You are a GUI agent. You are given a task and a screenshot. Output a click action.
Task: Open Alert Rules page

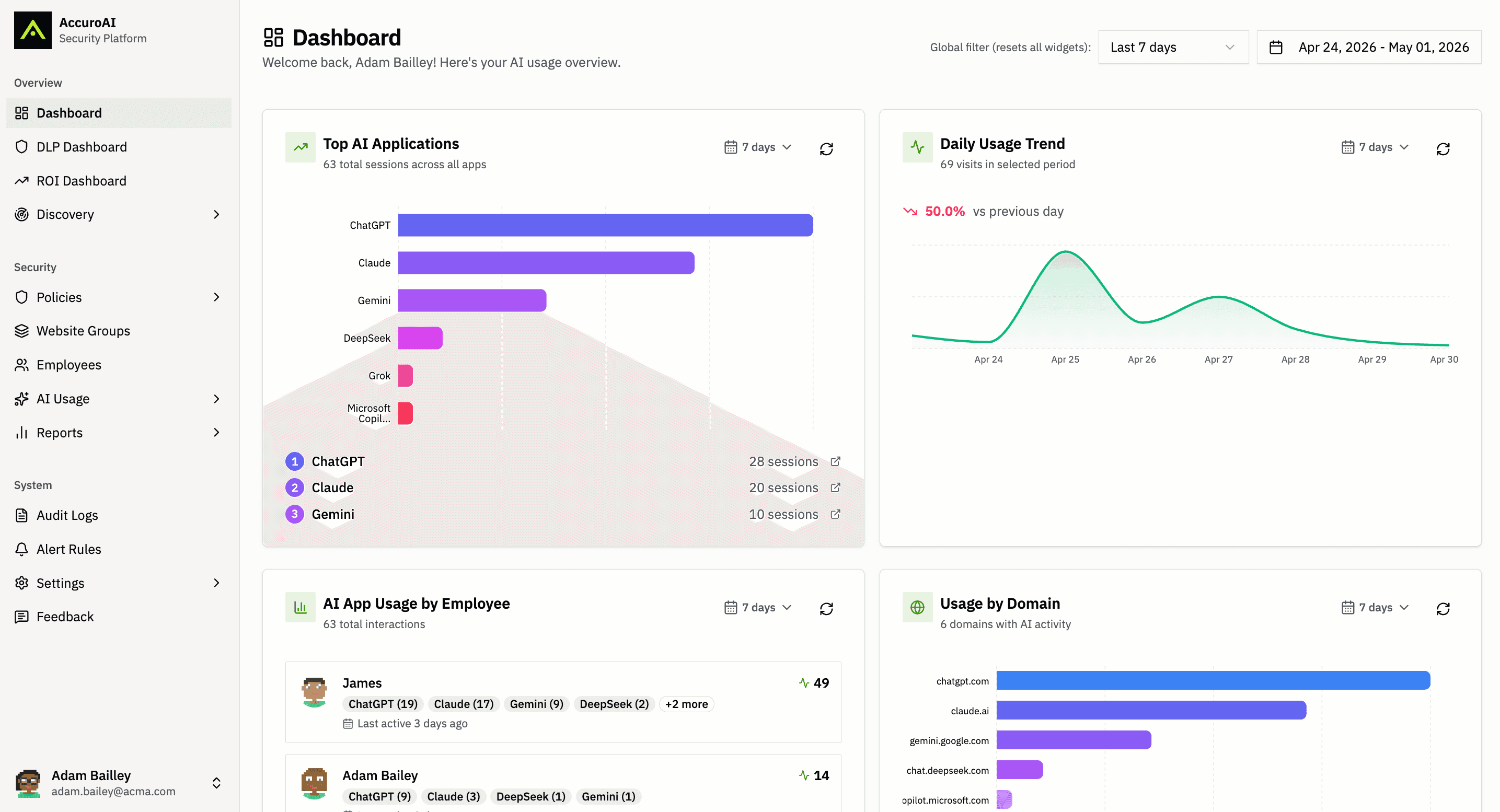tap(119, 549)
